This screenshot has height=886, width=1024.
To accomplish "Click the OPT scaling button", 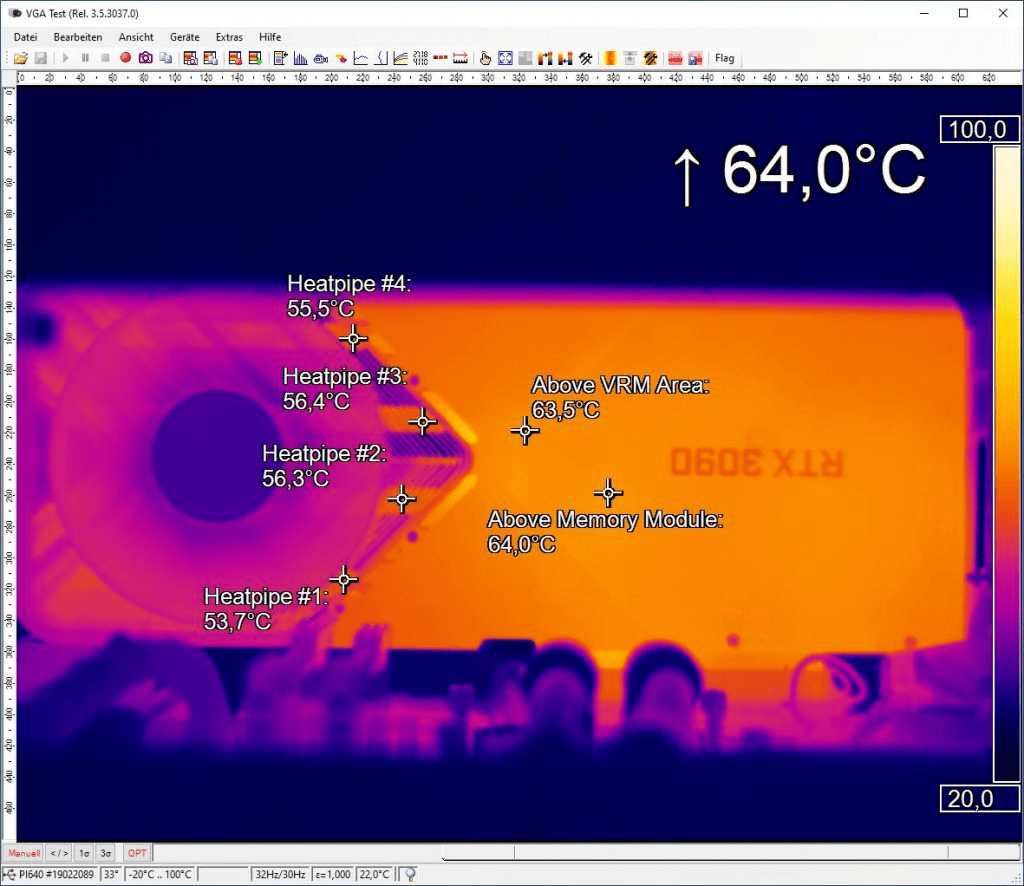I will (137, 853).
